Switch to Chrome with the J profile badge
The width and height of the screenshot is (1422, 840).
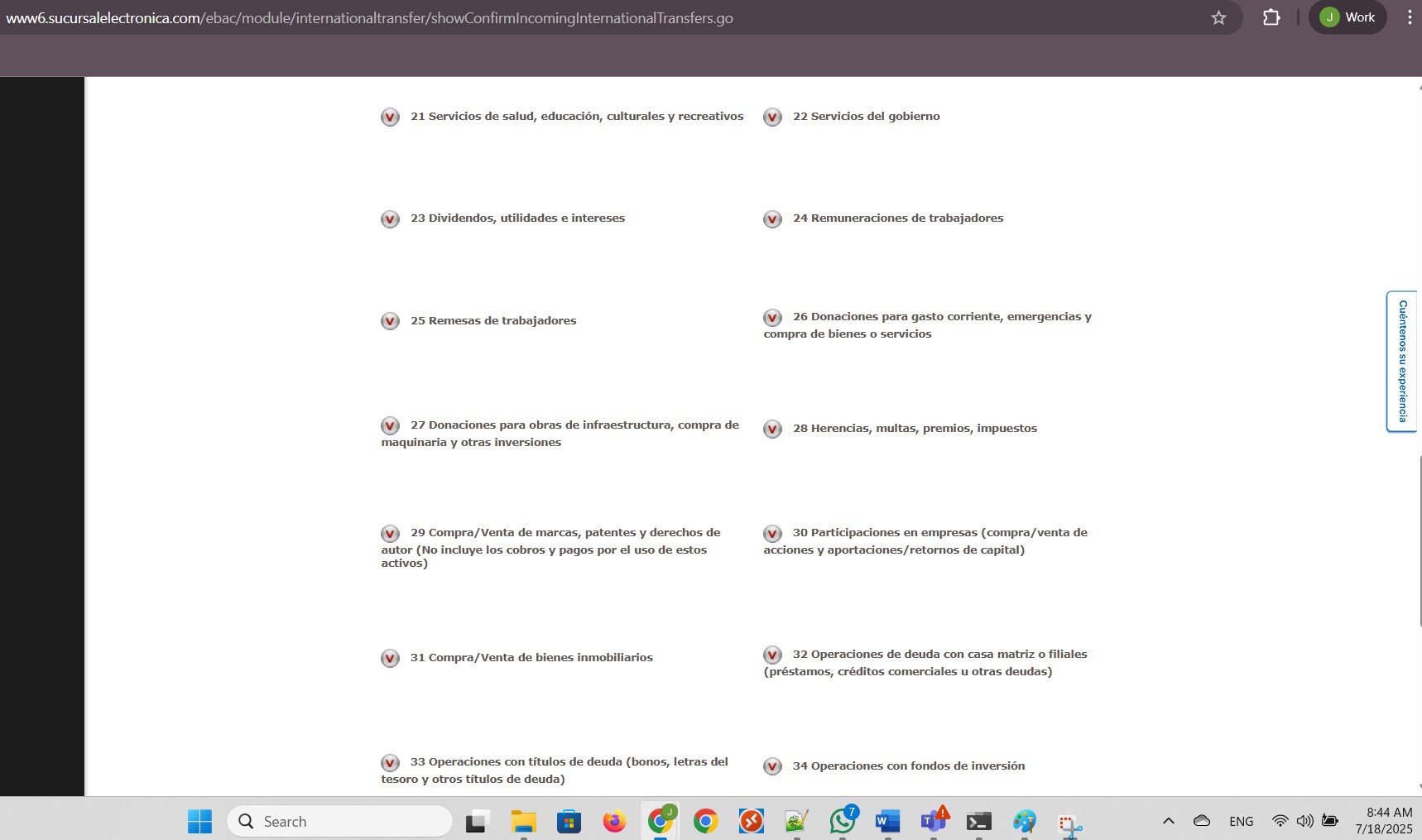coord(661,820)
